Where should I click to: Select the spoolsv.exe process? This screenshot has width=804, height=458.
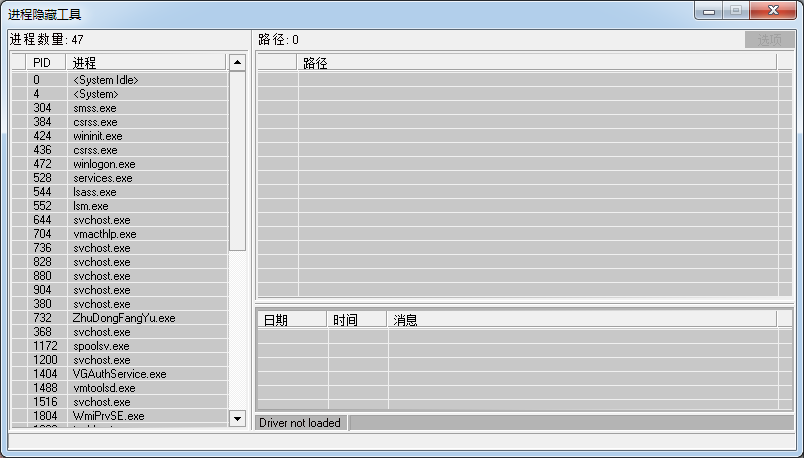[x=101, y=346]
